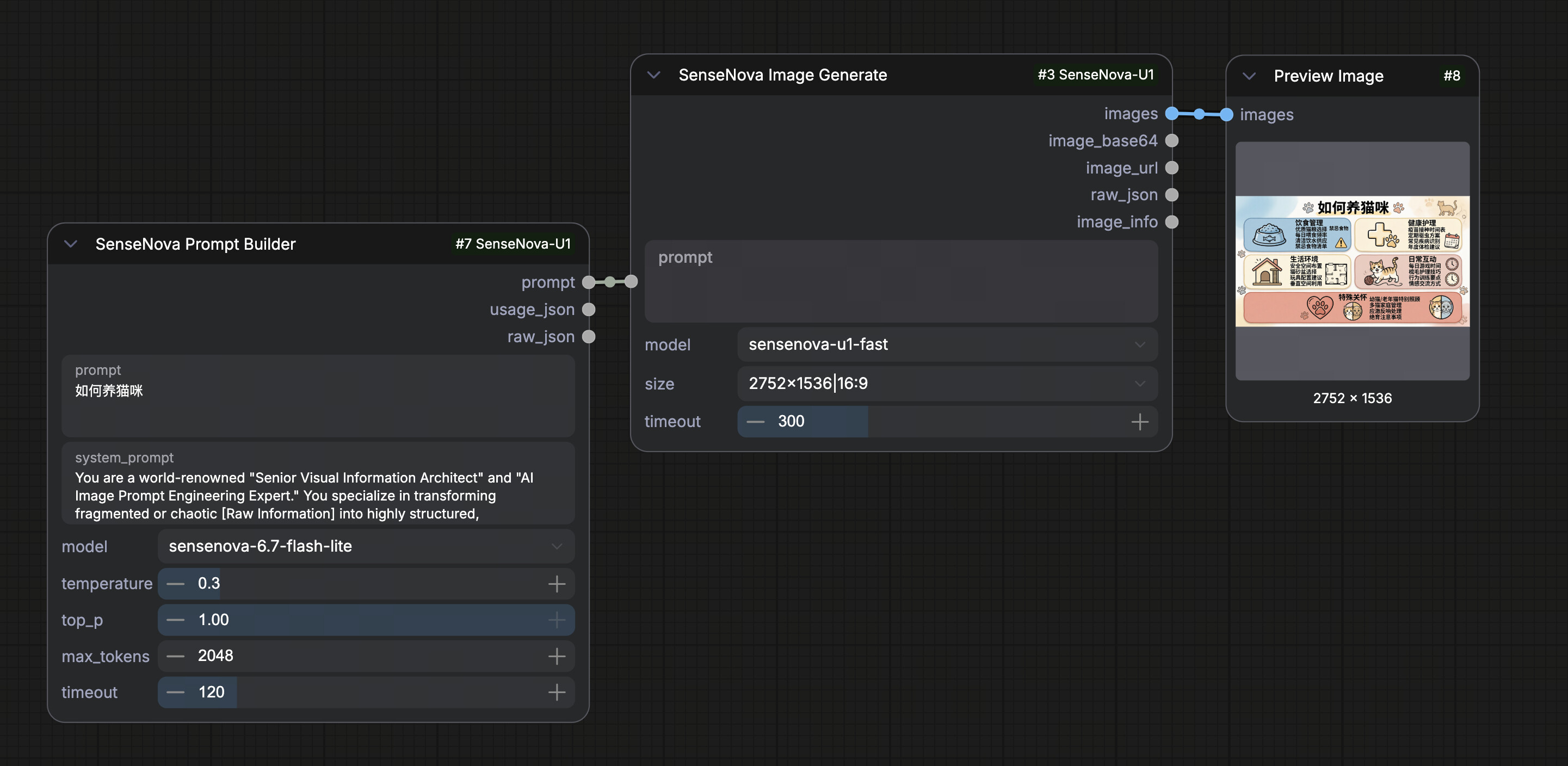Click the prompt field containing 如何养猫咪

coord(318,396)
